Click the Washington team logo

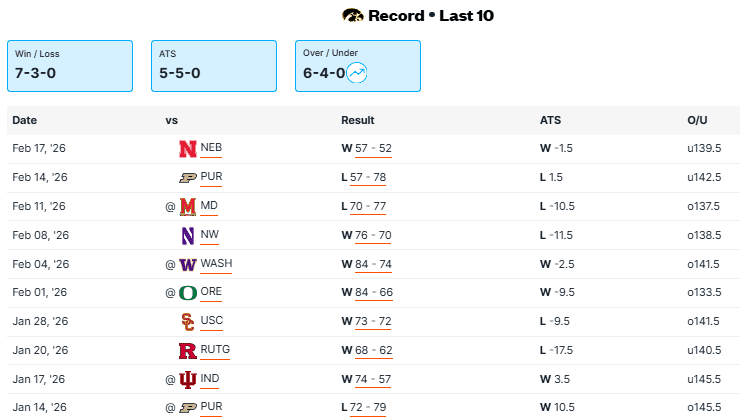tap(187, 265)
